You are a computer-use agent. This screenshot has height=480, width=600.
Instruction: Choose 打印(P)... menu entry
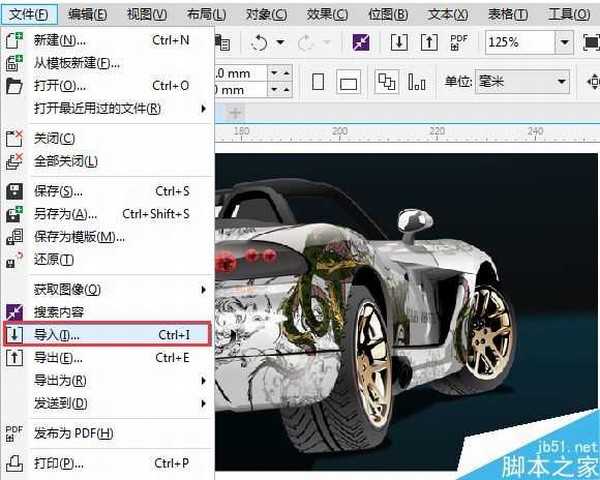107,464
